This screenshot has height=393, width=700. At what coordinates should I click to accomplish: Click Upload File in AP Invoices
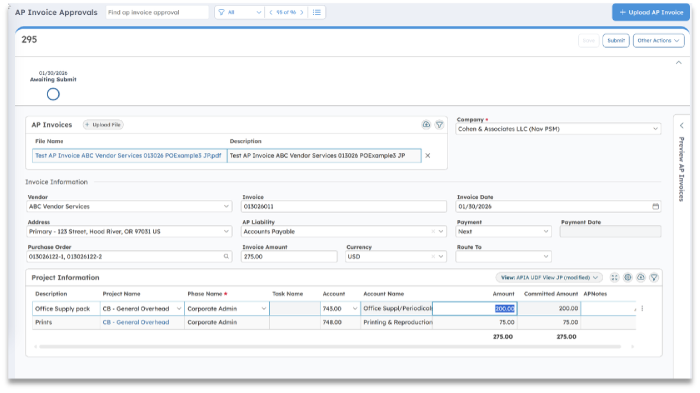[x=103, y=125]
